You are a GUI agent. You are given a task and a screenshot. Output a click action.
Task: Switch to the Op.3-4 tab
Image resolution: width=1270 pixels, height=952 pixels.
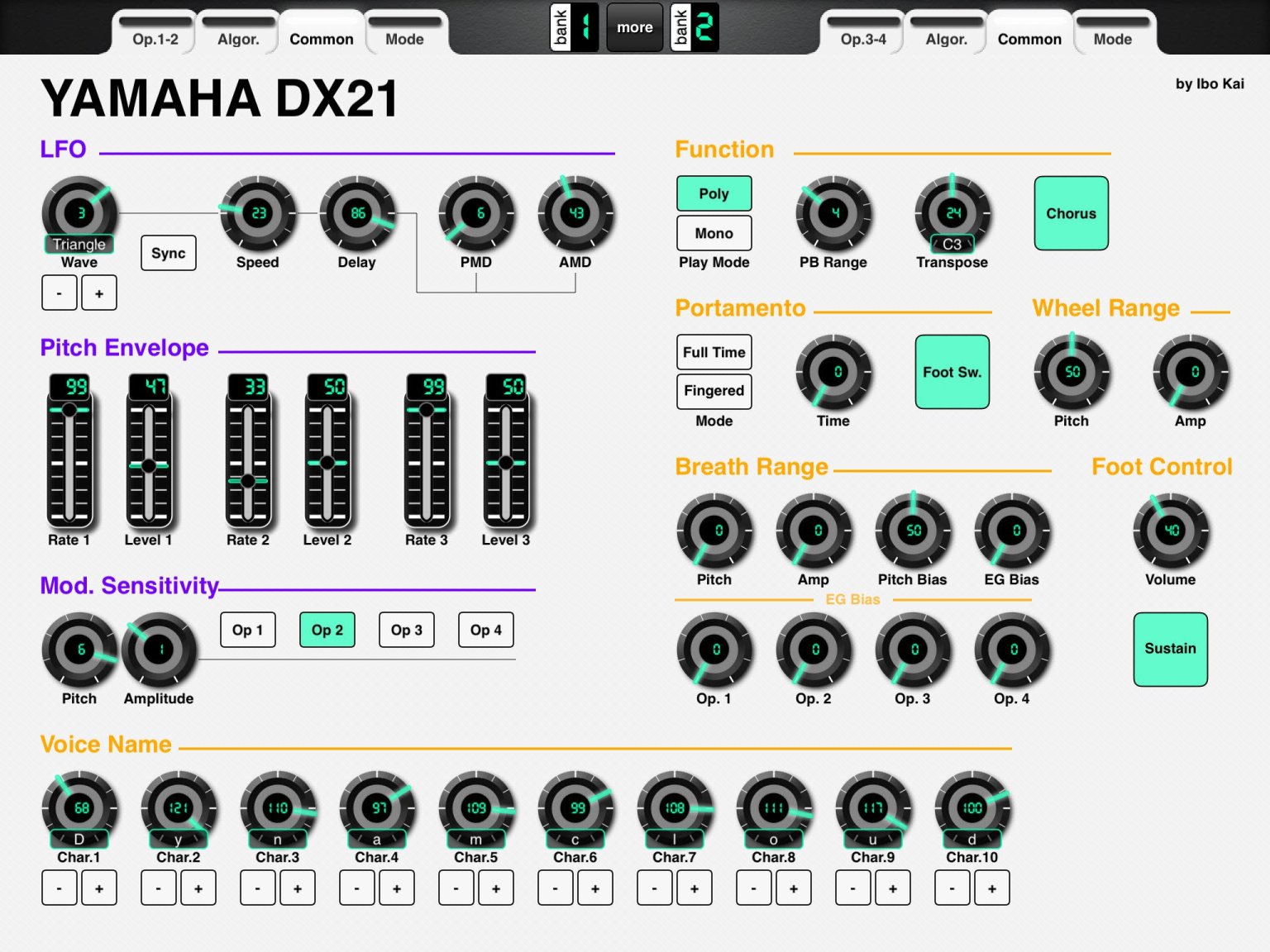click(x=863, y=34)
